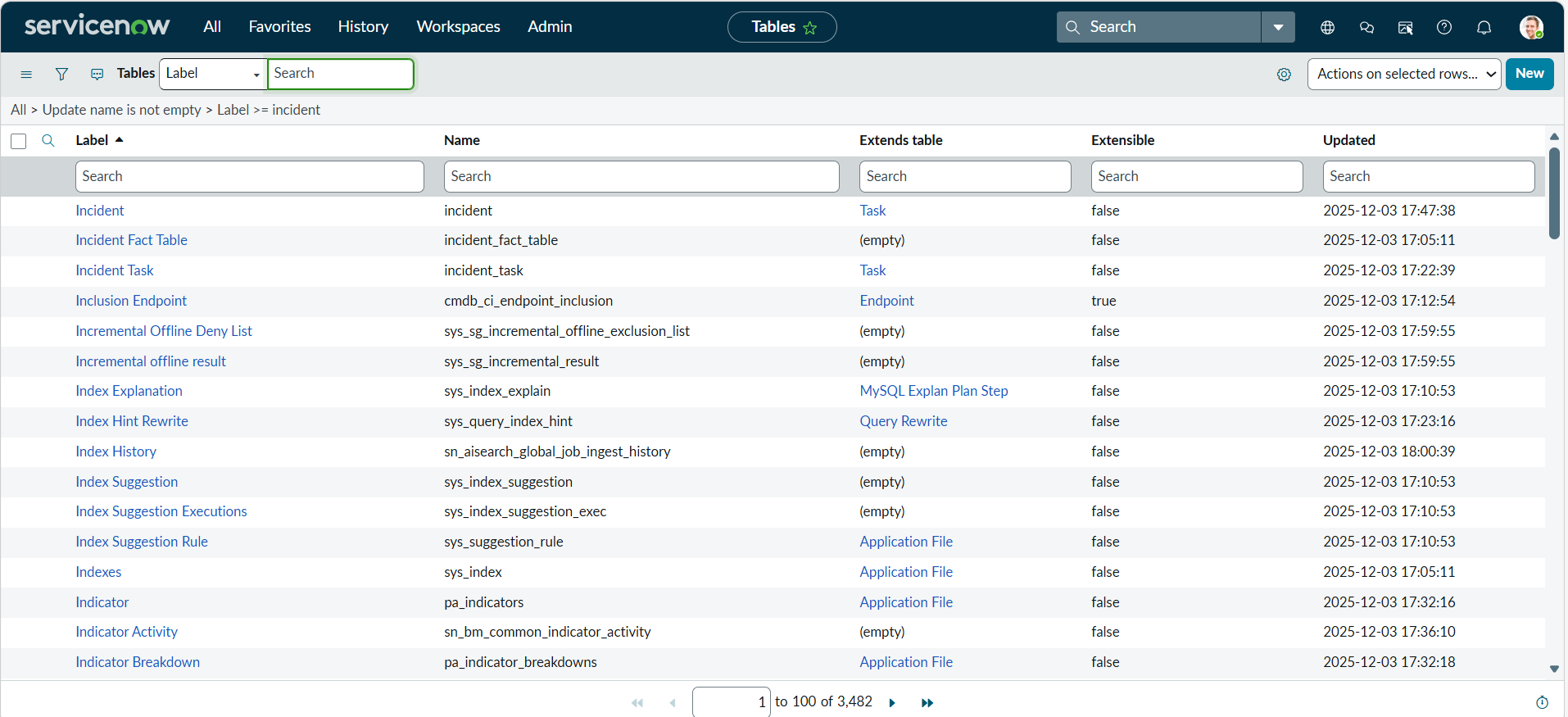Screen dimensions: 1568x717
Task: Go to the next page arrow
Action: coord(892,703)
